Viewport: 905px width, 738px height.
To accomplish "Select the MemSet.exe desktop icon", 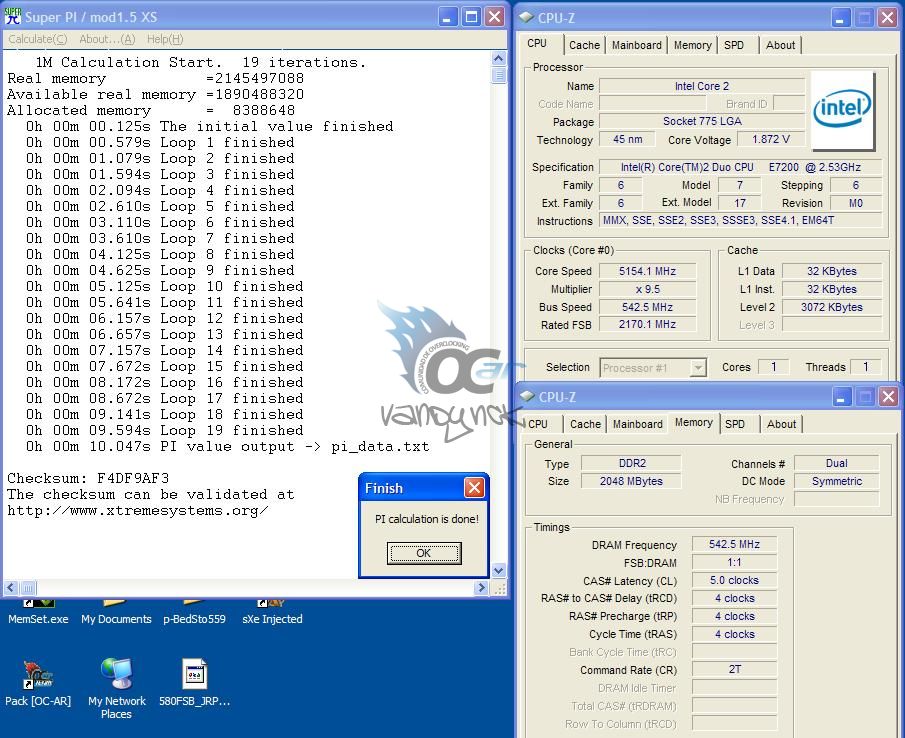I will coord(38,613).
